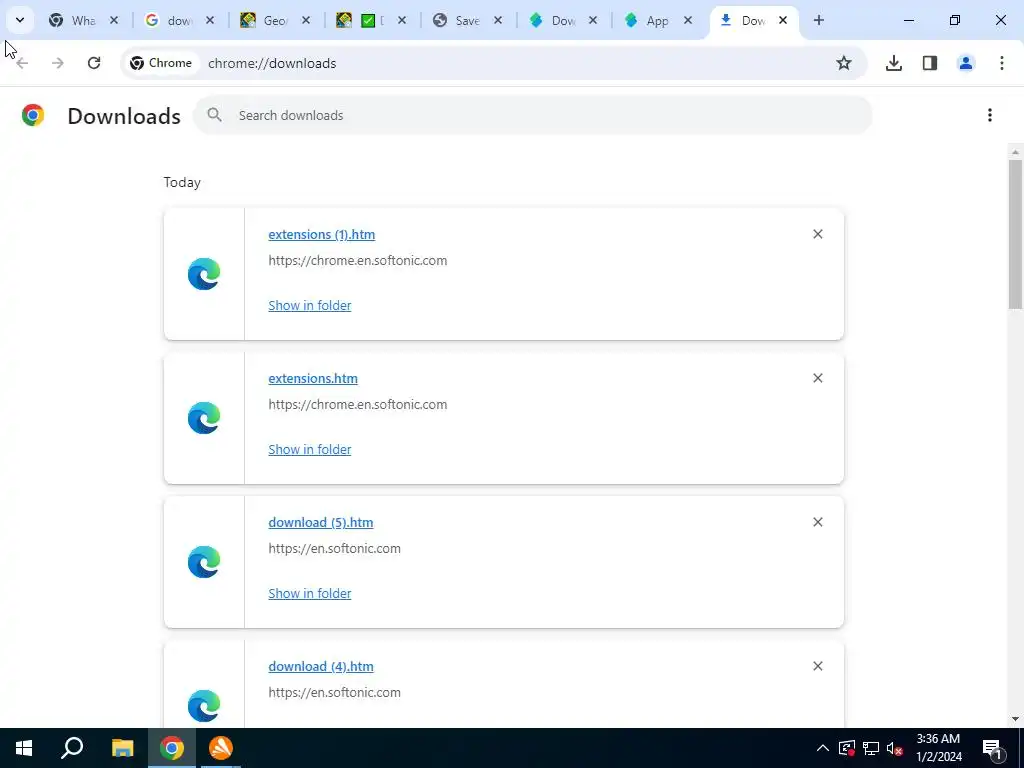Show extensions (1).htm in folder
Screen dimensions: 1024x768
(x=310, y=305)
